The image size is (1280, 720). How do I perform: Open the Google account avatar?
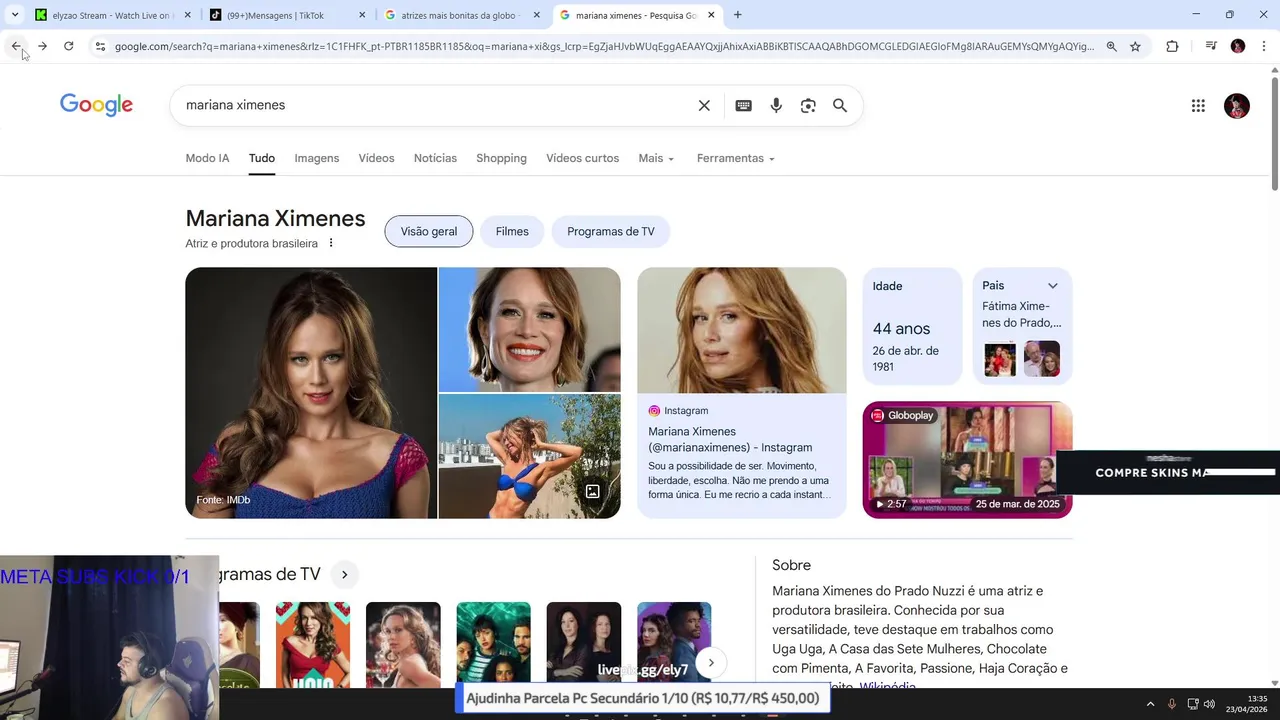pyautogui.click(x=1237, y=105)
